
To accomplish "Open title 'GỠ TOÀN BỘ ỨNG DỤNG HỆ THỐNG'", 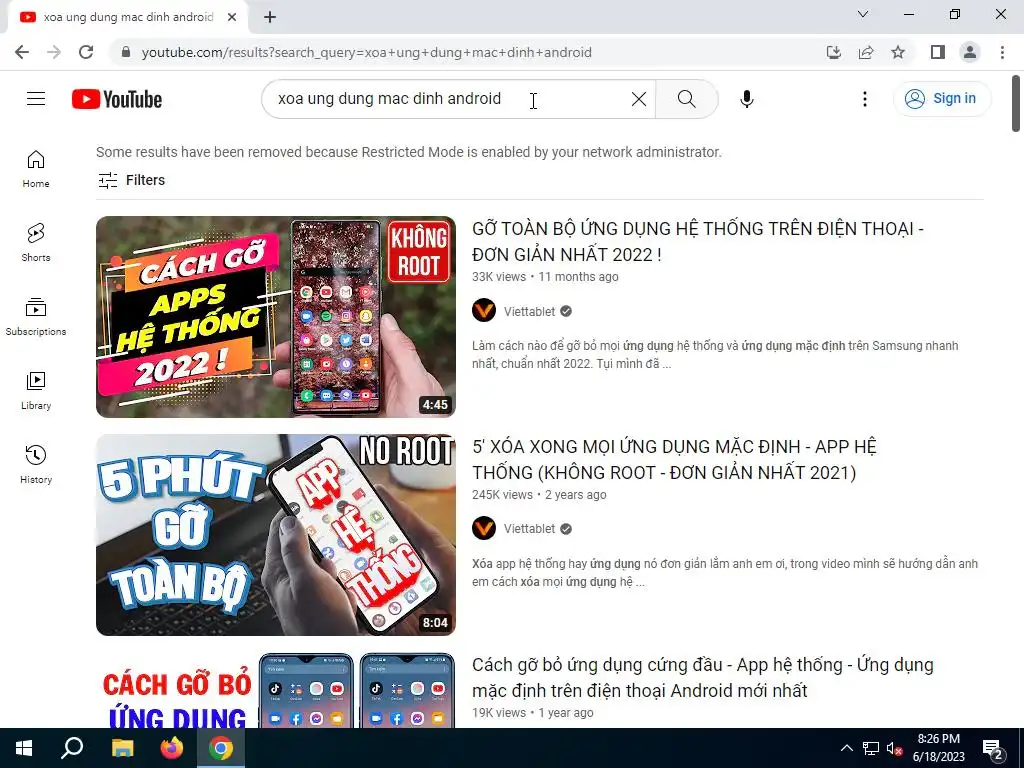I will click(697, 242).
